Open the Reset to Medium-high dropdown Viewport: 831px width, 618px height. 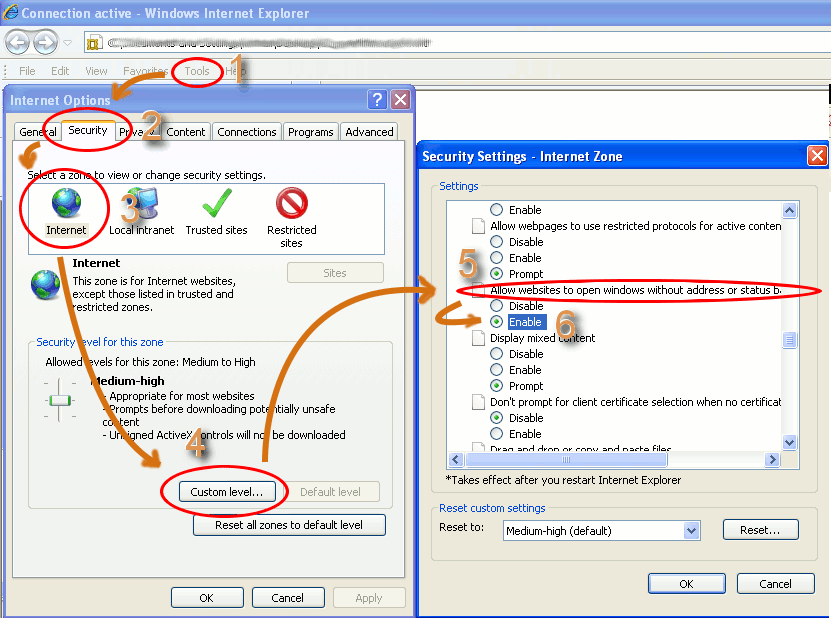(691, 531)
